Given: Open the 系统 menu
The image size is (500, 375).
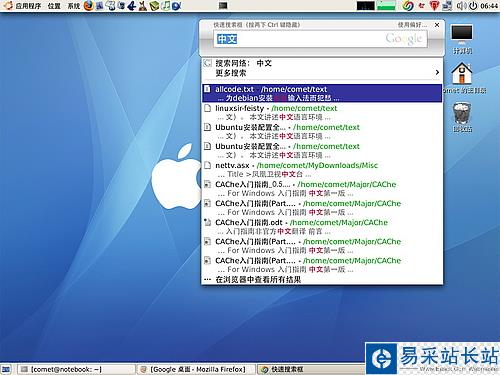Looking at the screenshot, I should click(74, 6).
